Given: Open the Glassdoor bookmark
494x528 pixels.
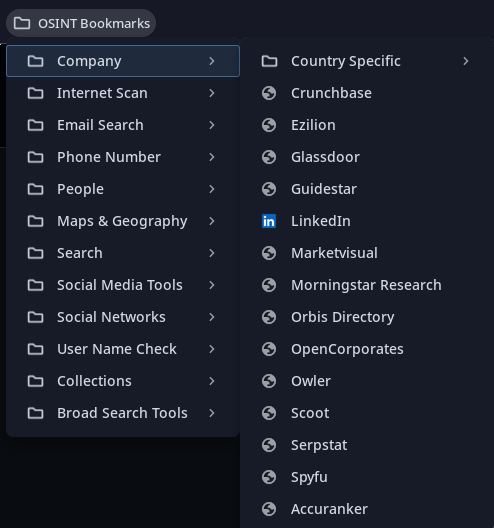Looking at the screenshot, I should (x=367, y=157).
